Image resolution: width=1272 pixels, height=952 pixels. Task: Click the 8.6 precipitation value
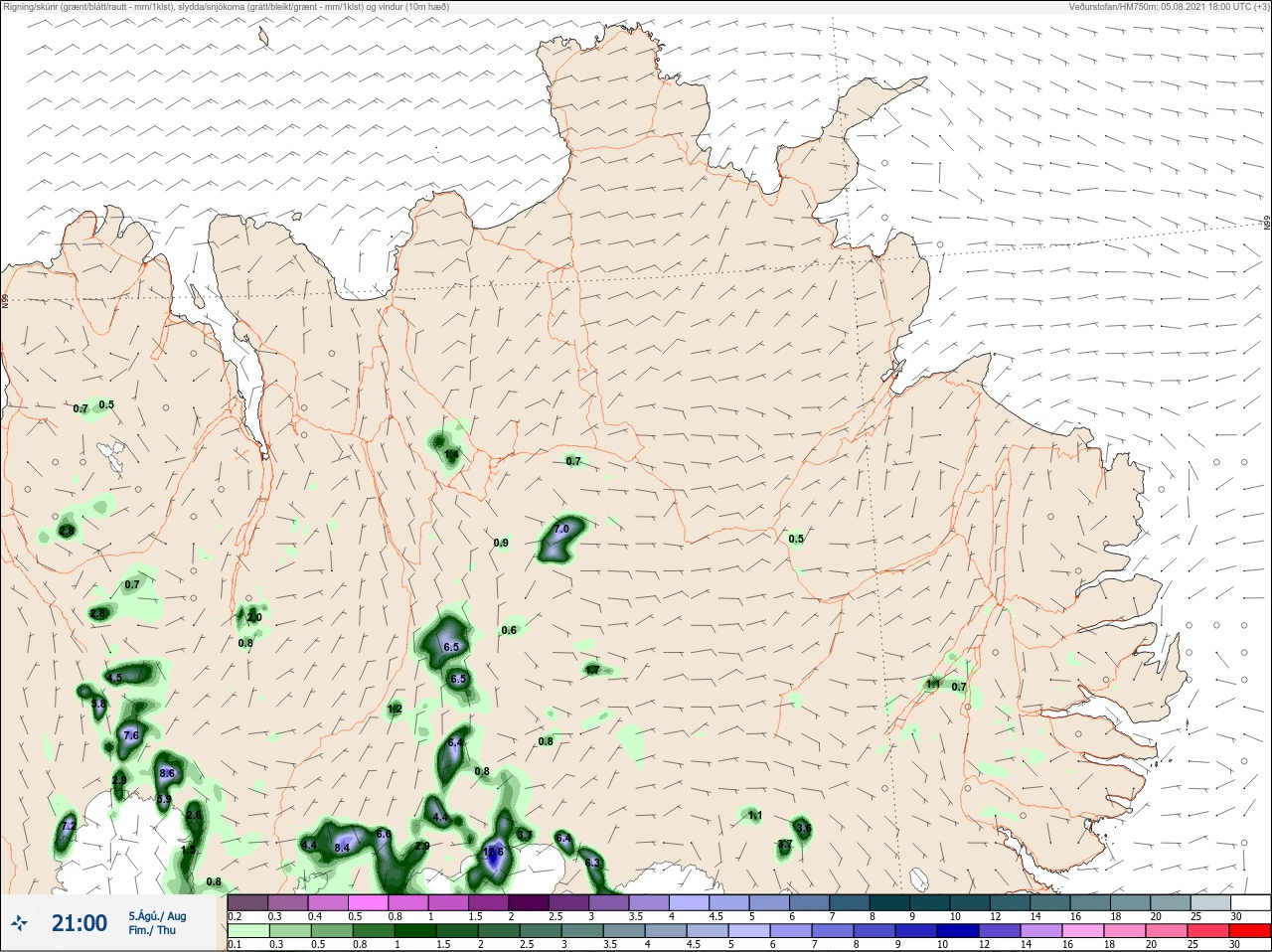pyautogui.click(x=167, y=773)
